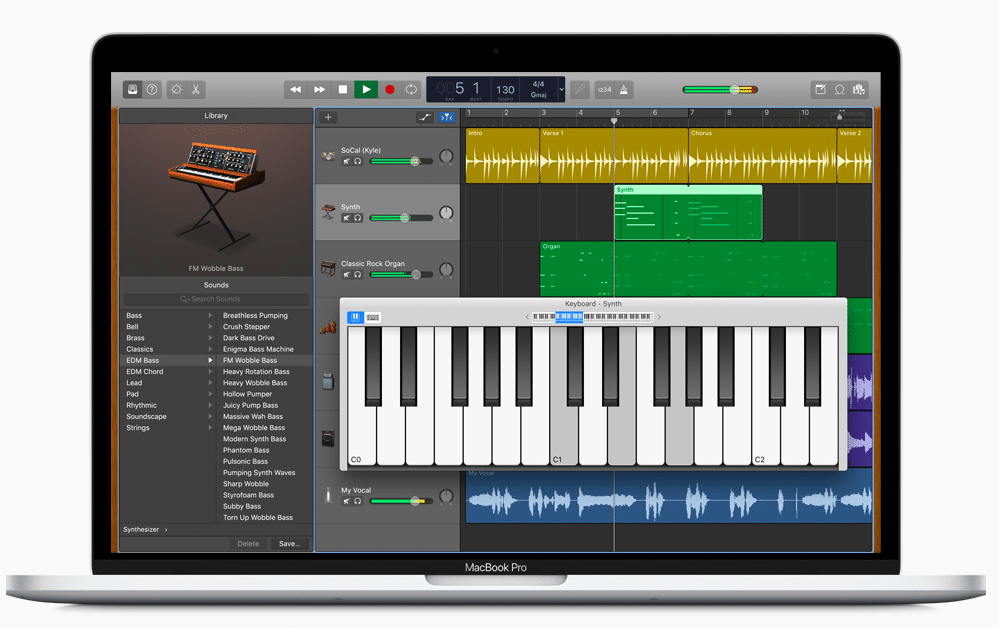Shift keyboard range left with arrow
This screenshot has width=999, height=628.
[x=527, y=317]
